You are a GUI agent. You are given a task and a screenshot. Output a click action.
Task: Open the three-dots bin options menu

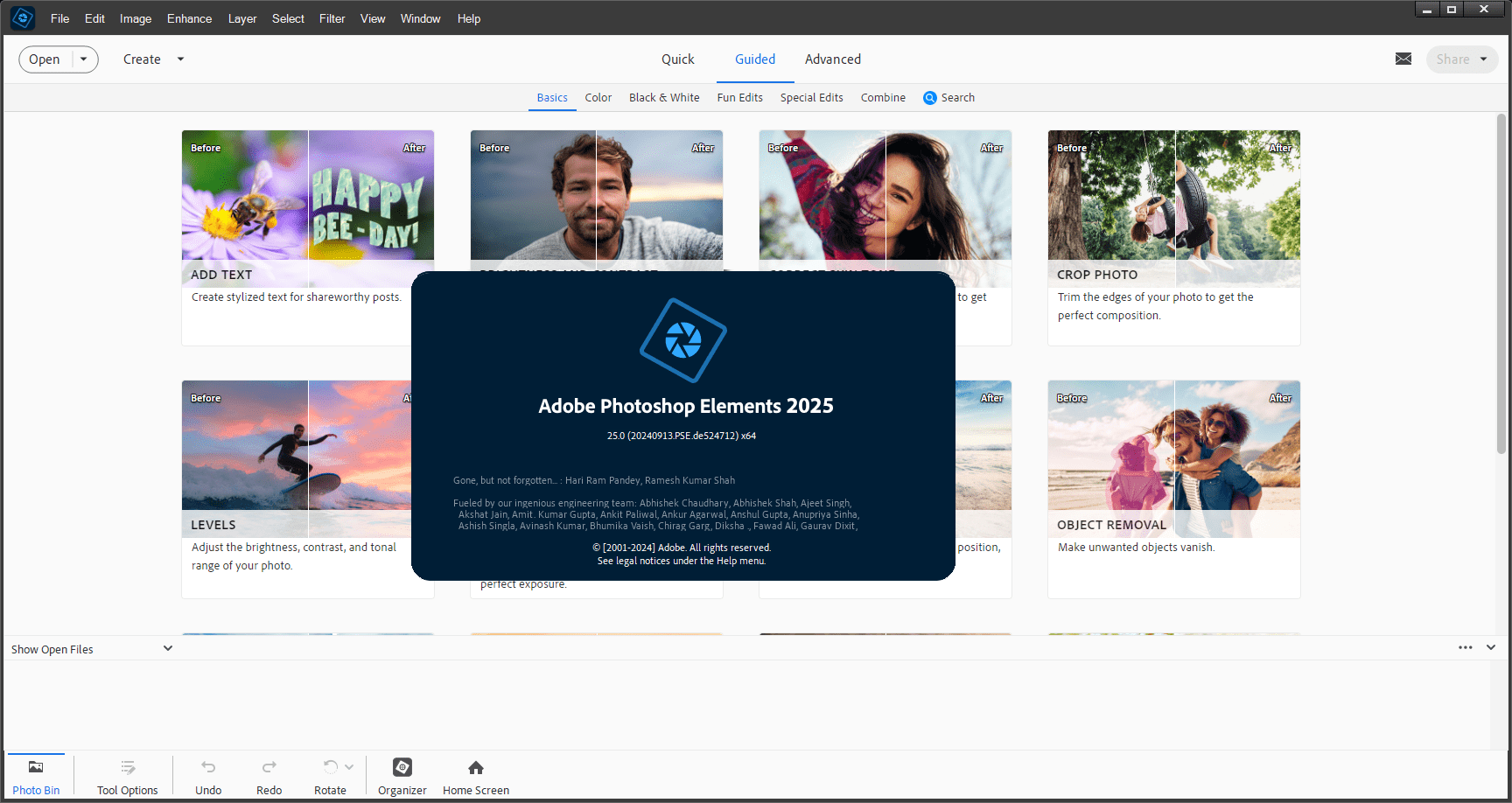coord(1466,647)
